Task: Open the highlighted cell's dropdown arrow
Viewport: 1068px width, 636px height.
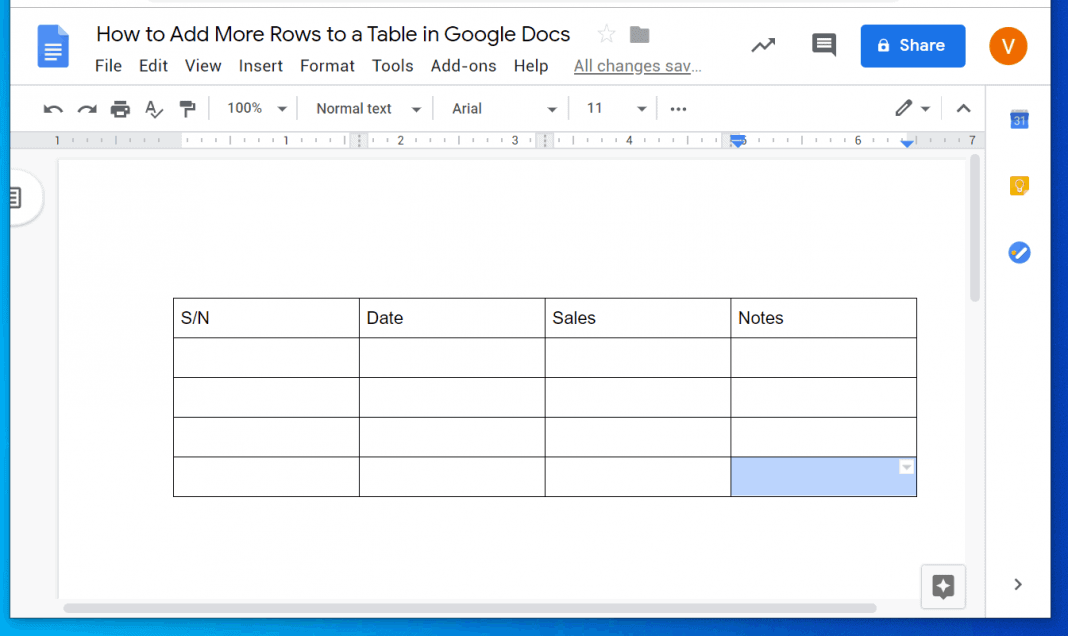Action: (906, 466)
